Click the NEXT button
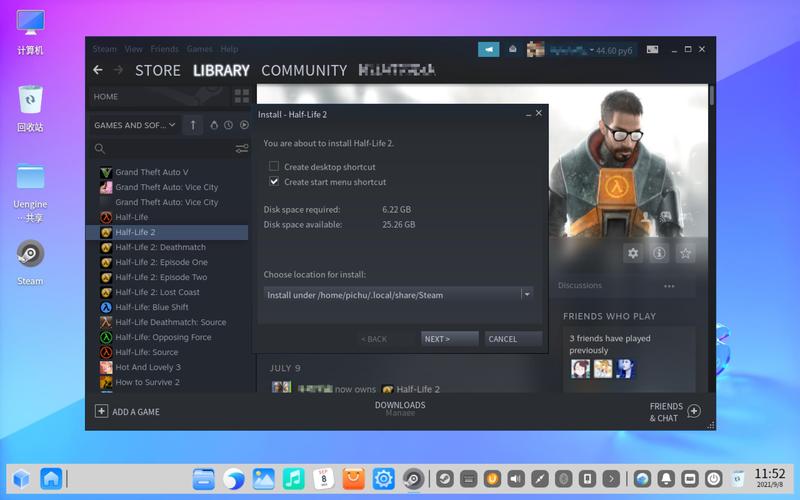 pyautogui.click(x=449, y=339)
